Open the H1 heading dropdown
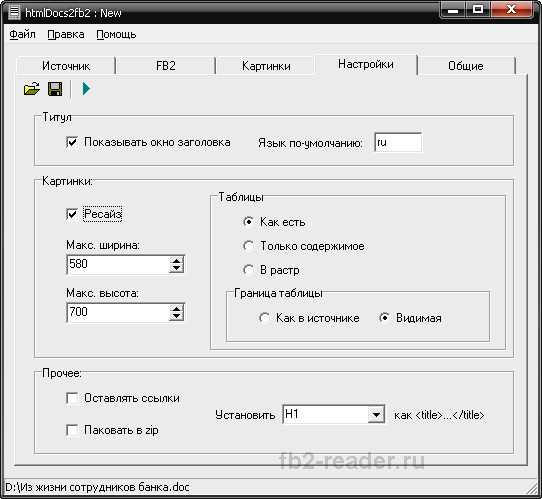This screenshot has width=542, height=499. [376, 414]
